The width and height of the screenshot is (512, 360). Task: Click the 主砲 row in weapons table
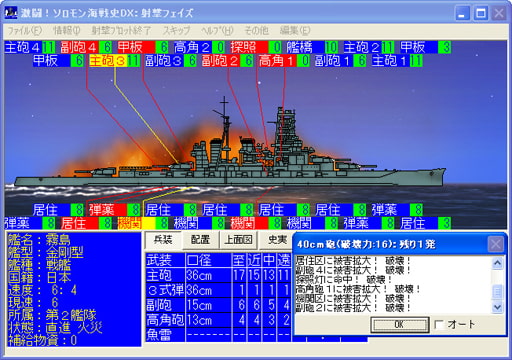(x=219, y=275)
